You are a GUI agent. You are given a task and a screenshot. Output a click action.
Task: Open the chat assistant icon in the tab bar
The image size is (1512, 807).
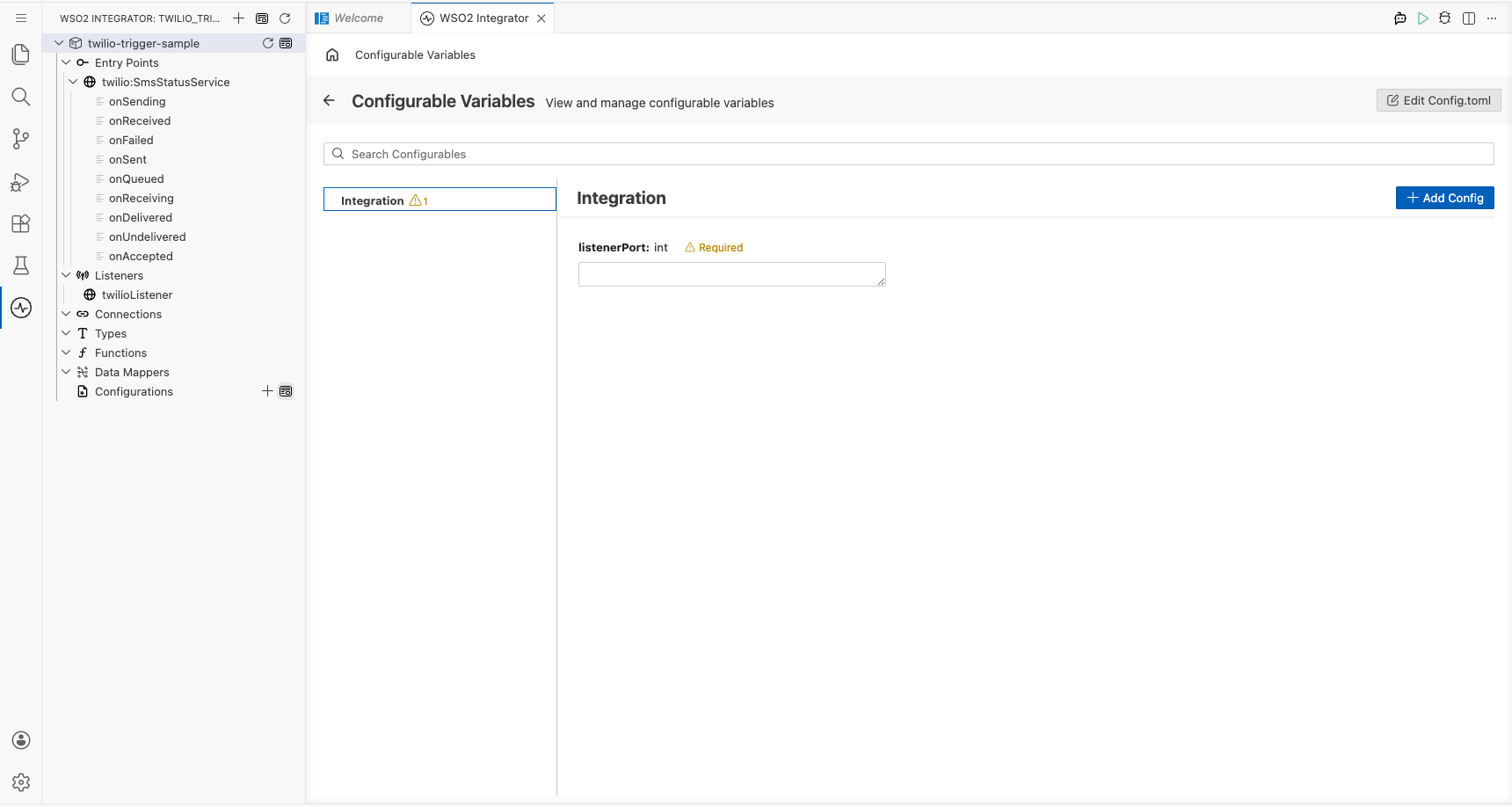[1400, 18]
